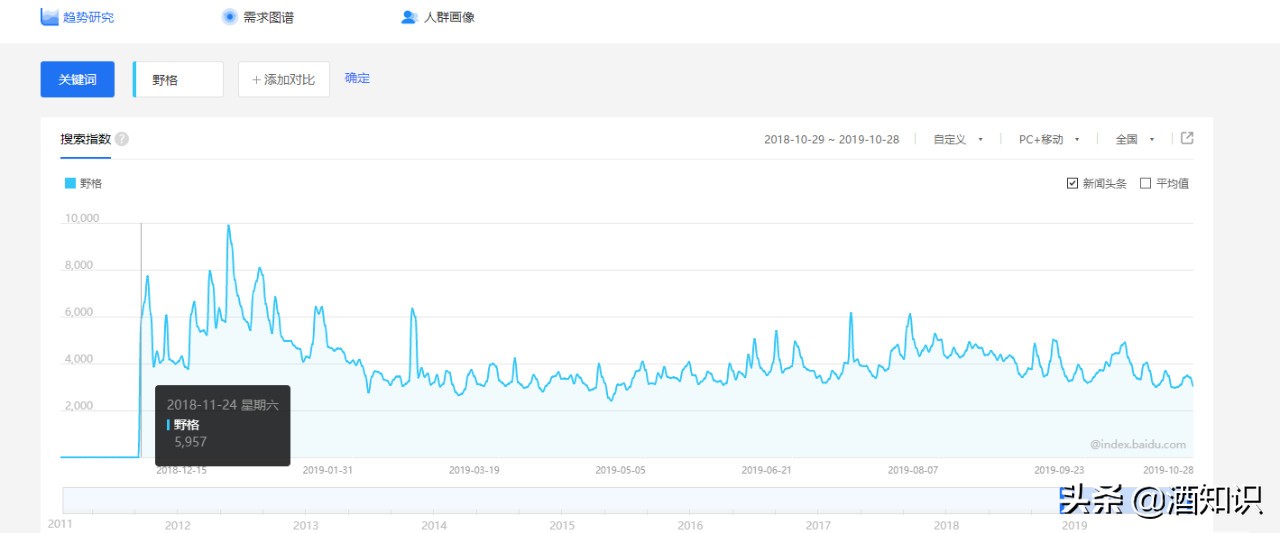Click the 10,000 y-axis label
1280x533 pixels.
point(82,218)
